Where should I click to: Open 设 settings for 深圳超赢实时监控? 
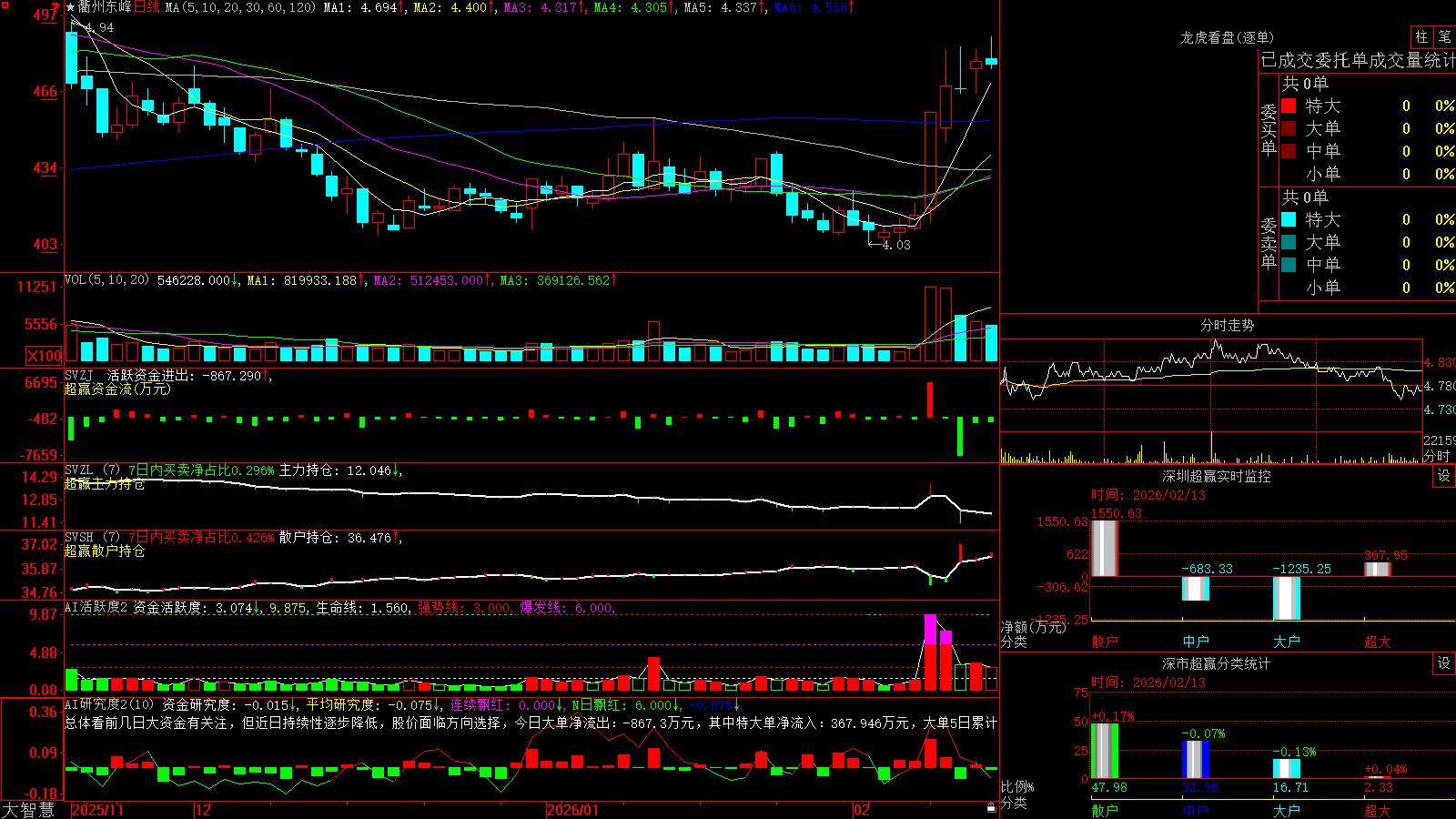point(1444,476)
